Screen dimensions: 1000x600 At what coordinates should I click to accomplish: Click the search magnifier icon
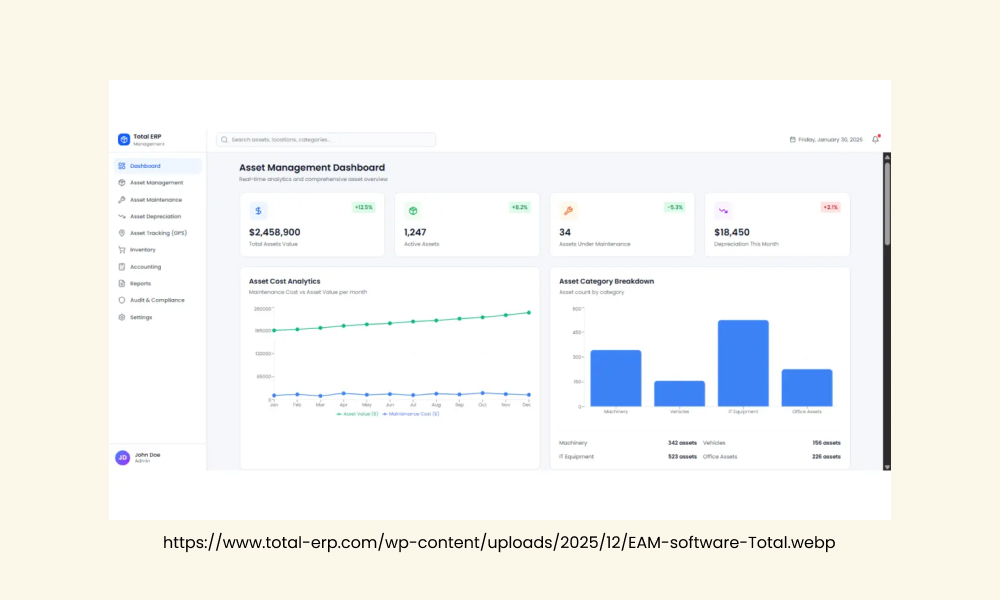[224, 140]
